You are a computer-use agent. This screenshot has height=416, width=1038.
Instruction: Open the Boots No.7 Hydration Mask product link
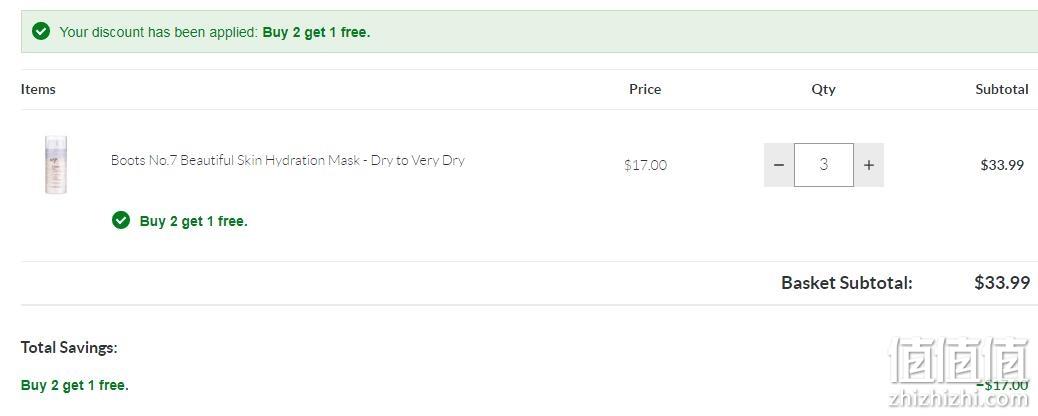click(287, 160)
